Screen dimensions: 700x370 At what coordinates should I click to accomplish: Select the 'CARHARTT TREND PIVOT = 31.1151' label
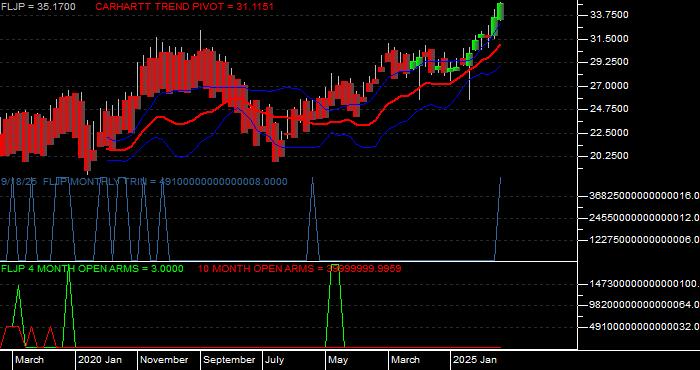click(184, 7)
